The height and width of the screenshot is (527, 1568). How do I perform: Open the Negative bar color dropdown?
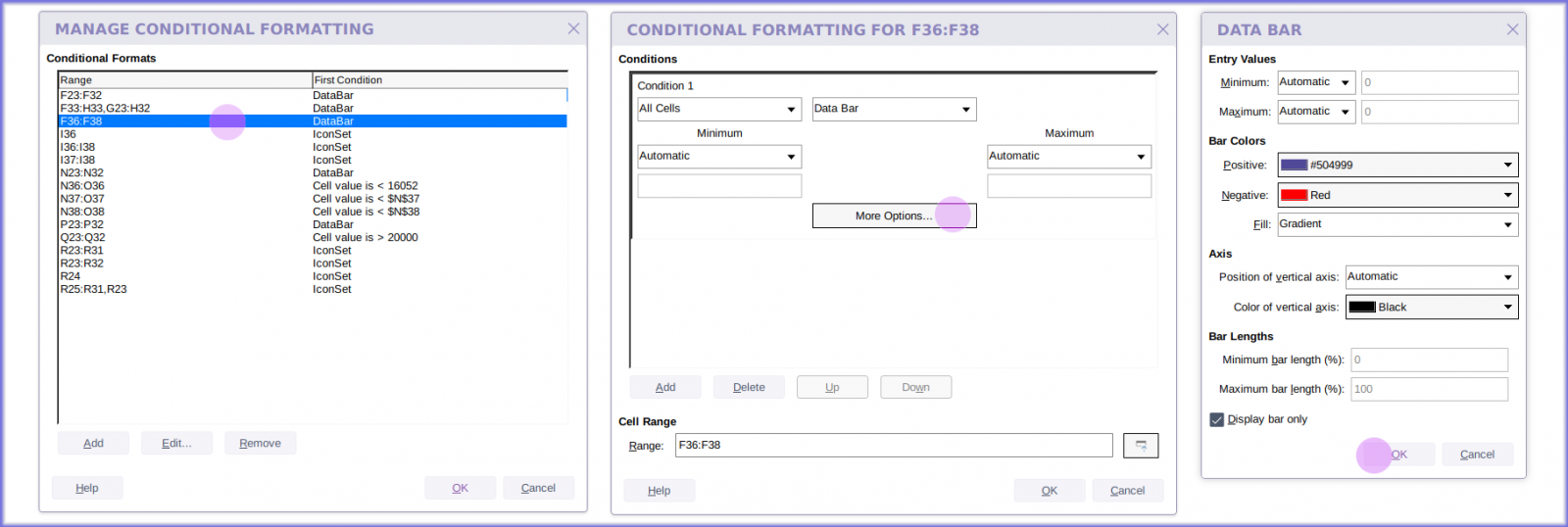coord(1397,195)
